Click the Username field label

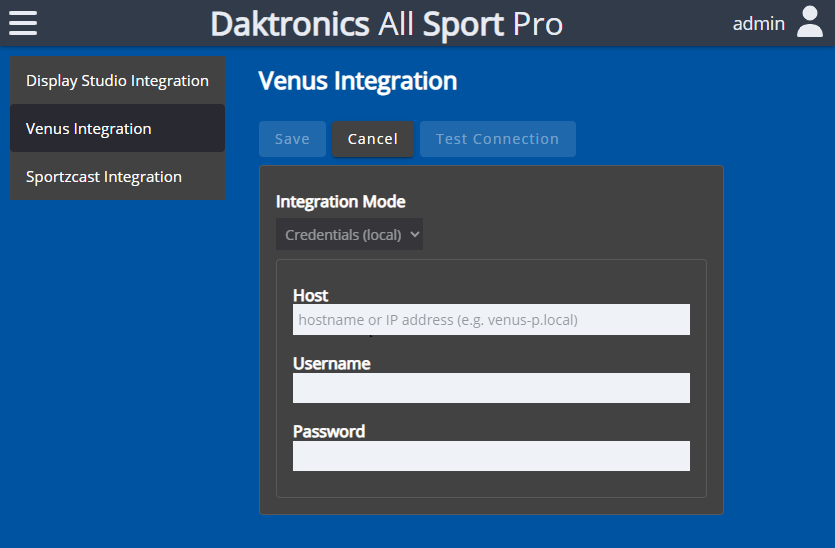[332, 363]
